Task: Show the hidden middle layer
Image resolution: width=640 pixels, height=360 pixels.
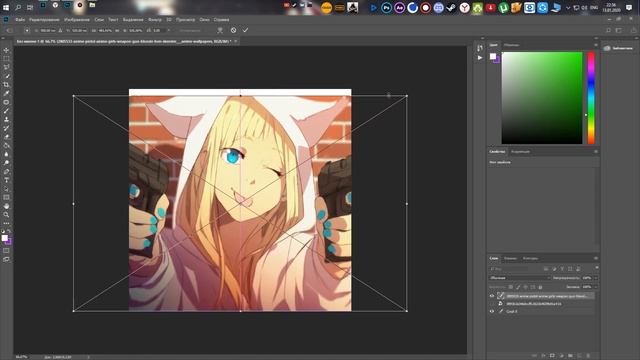Action: tap(492, 304)
